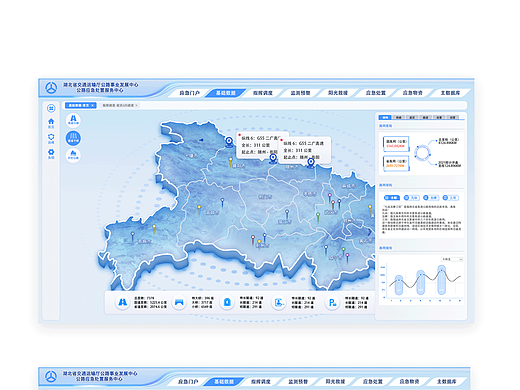Click the tallest highlighted bar in line chart

(x=442, y=280)
